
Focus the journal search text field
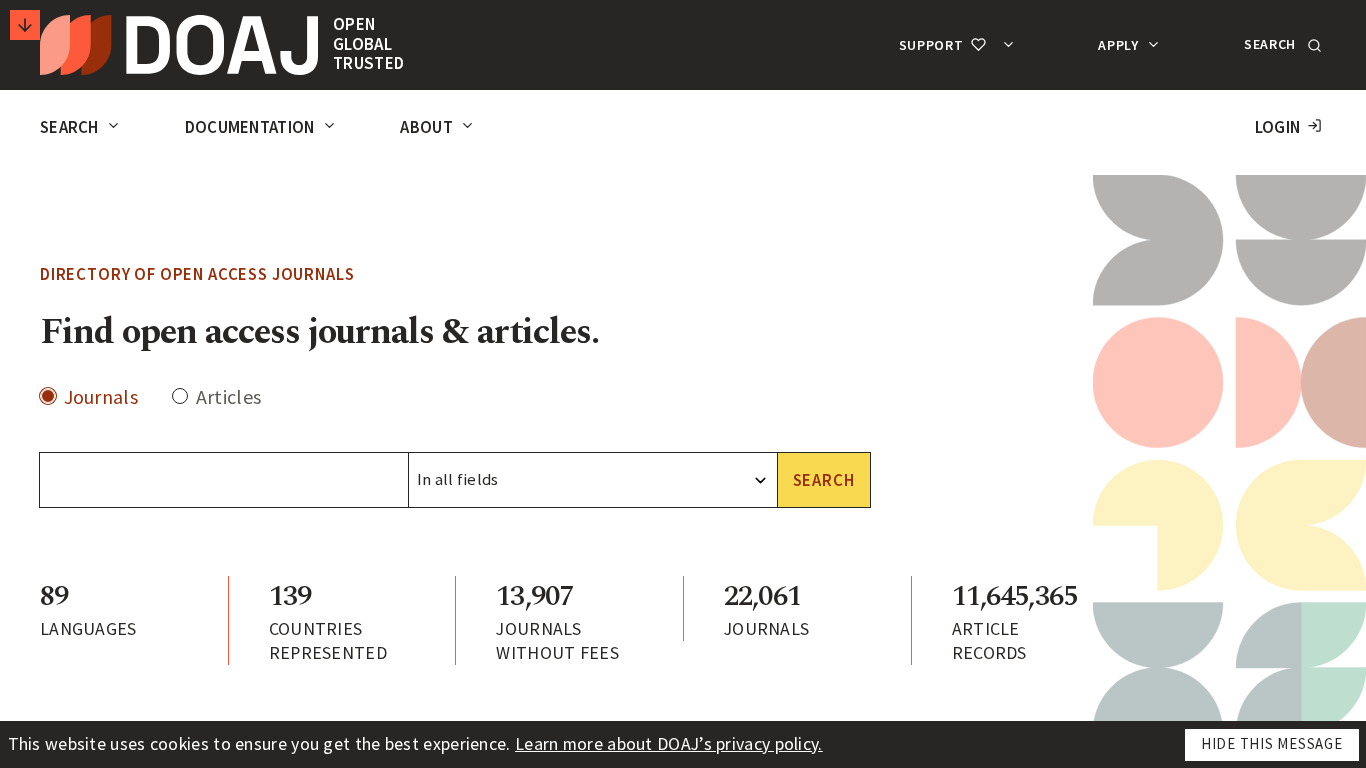[224, 480]
